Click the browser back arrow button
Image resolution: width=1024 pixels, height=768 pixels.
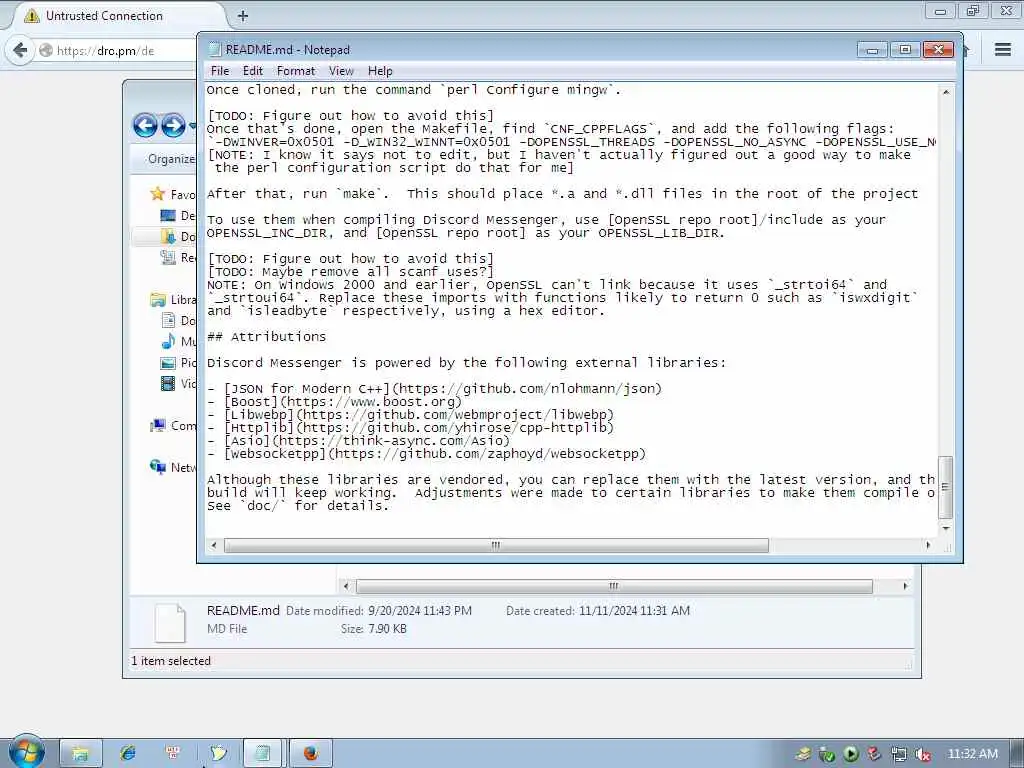click(x=20, y=50)
